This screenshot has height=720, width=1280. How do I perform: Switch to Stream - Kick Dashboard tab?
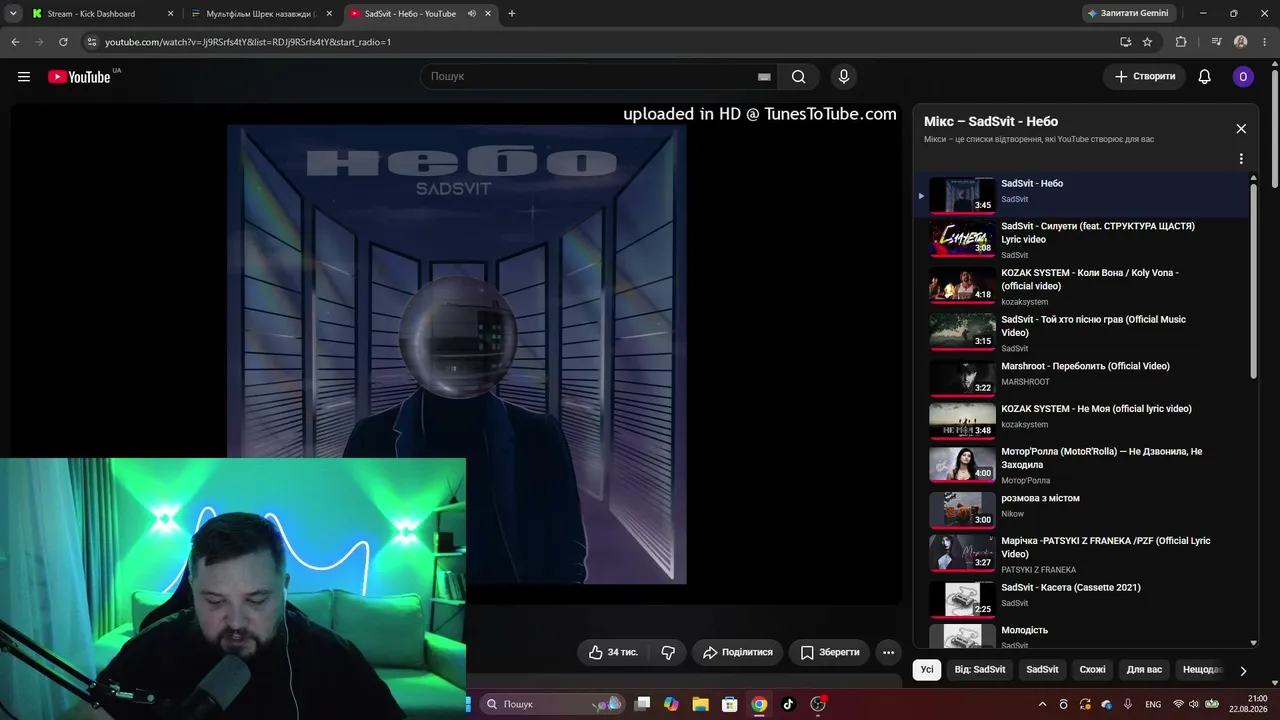click(x=103, y=14)
